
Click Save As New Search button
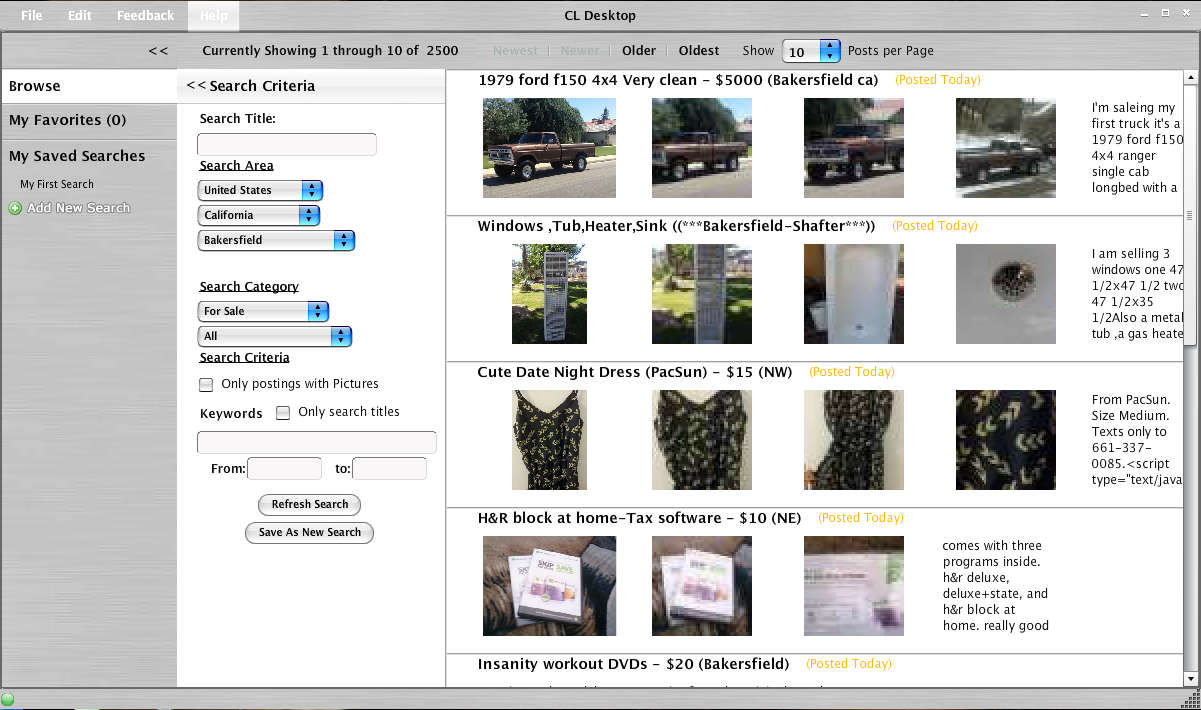[309, 533]
